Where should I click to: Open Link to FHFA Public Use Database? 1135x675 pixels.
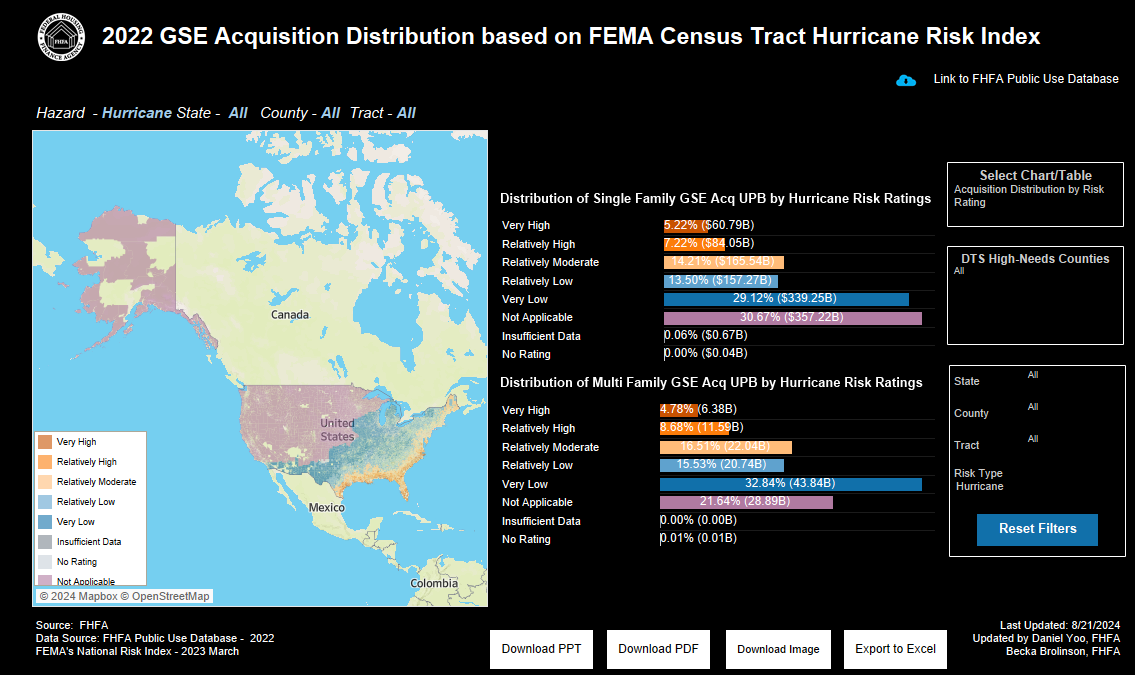tap(1026, 79)
